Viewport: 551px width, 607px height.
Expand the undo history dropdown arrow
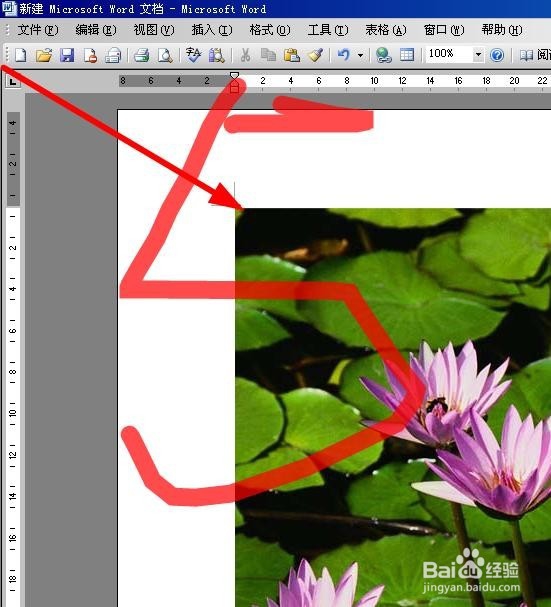360,55
